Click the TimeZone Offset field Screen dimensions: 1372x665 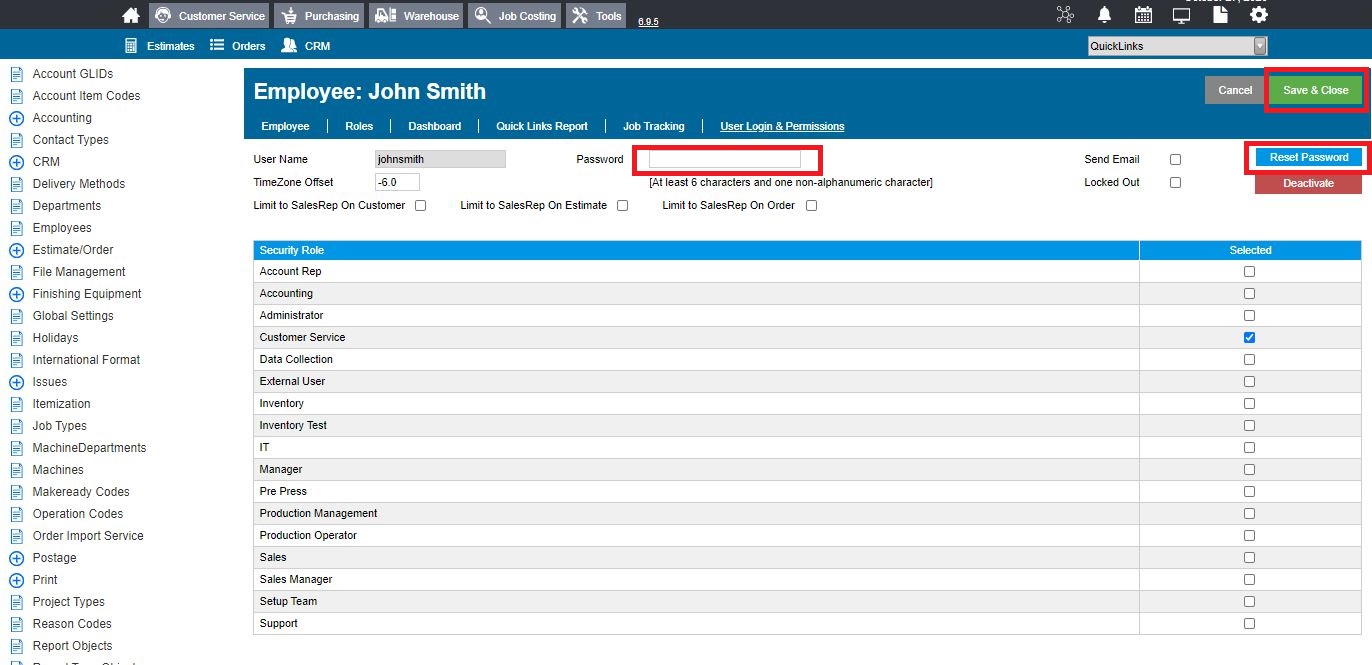click(x=397, y=182)
